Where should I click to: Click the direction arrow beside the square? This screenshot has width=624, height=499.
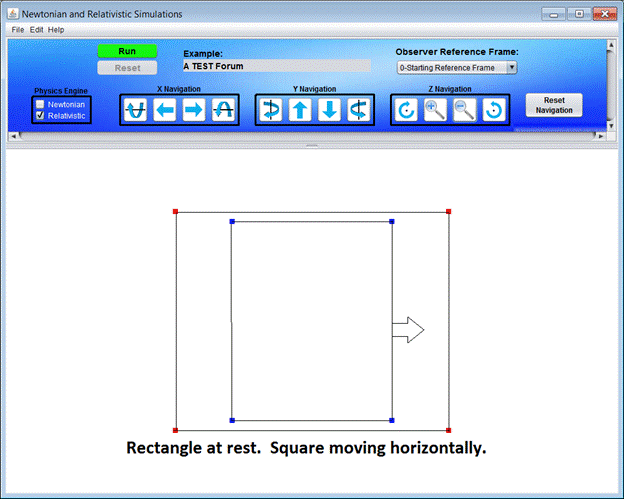(408, 330)
